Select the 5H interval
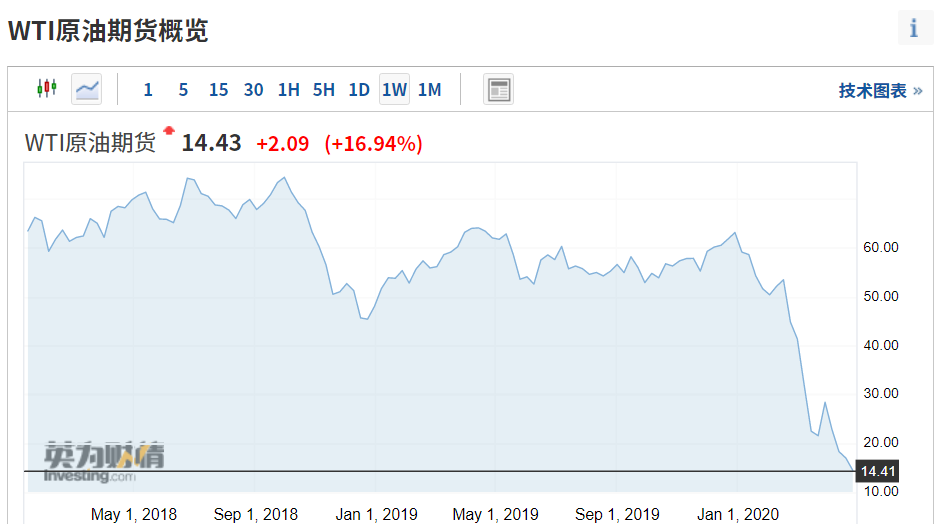The height and width of the screenshot is (524, 939). coord(323,90)
